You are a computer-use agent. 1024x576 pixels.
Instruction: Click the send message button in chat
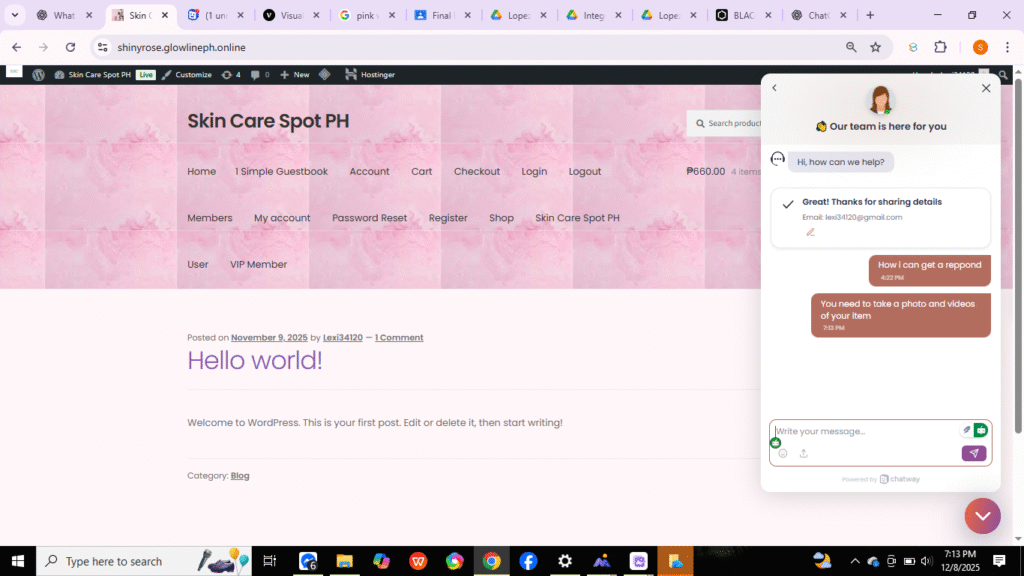[x=973, y=453]
